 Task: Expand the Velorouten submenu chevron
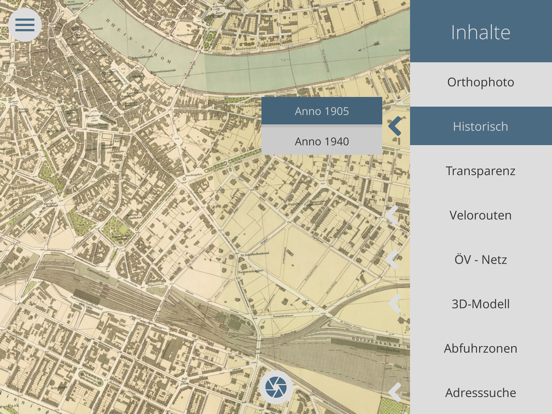[393, 215]
